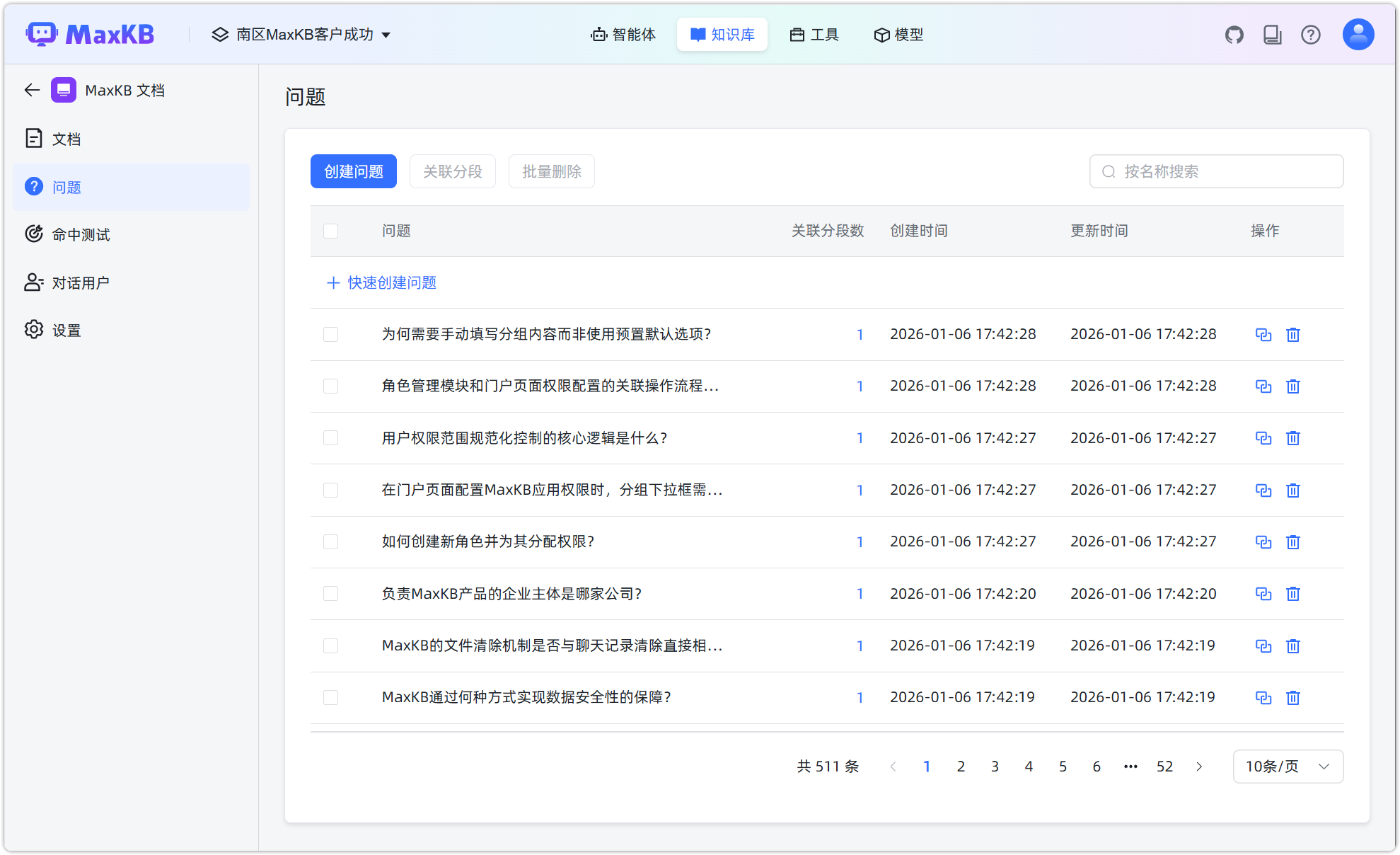1400x855 pixels.
Task: Select the 命中测试 sidebar icon
Action: point(34,234)
